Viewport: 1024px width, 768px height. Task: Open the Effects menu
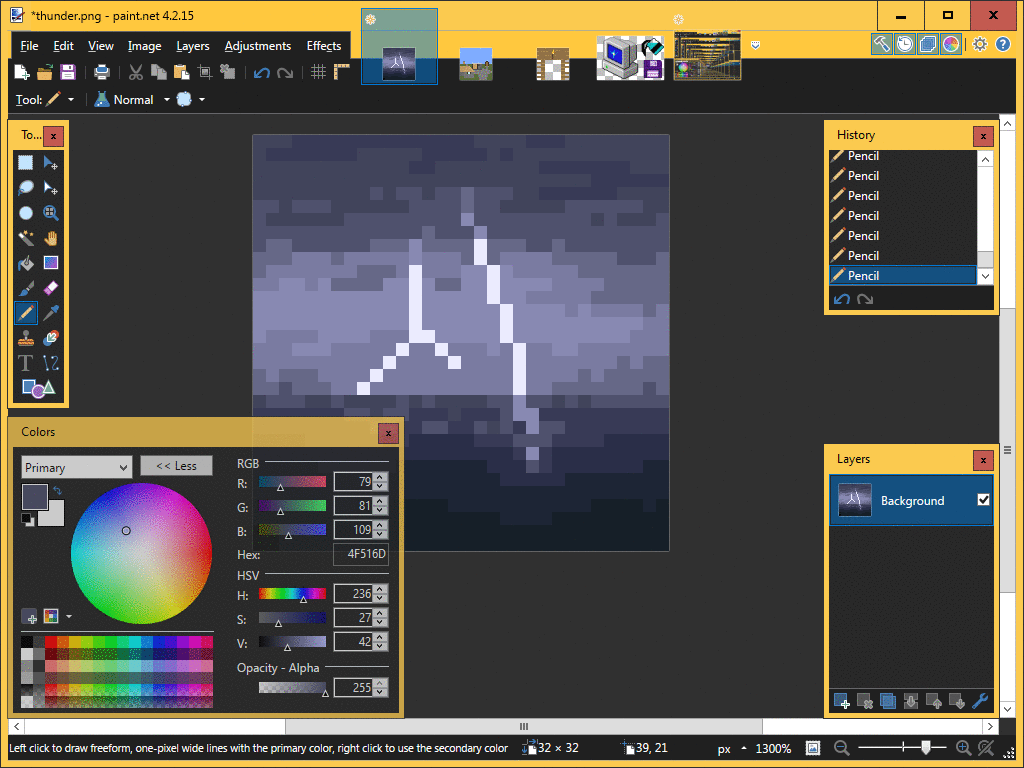324,46
